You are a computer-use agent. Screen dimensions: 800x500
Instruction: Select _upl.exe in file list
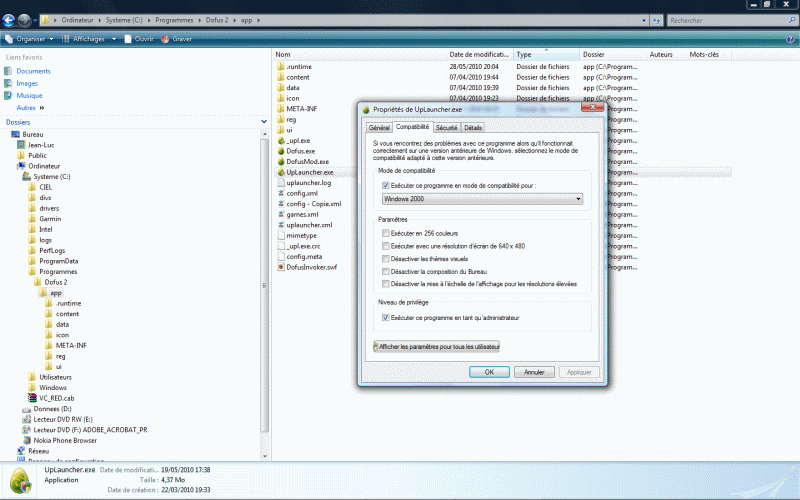pos(298,140)
